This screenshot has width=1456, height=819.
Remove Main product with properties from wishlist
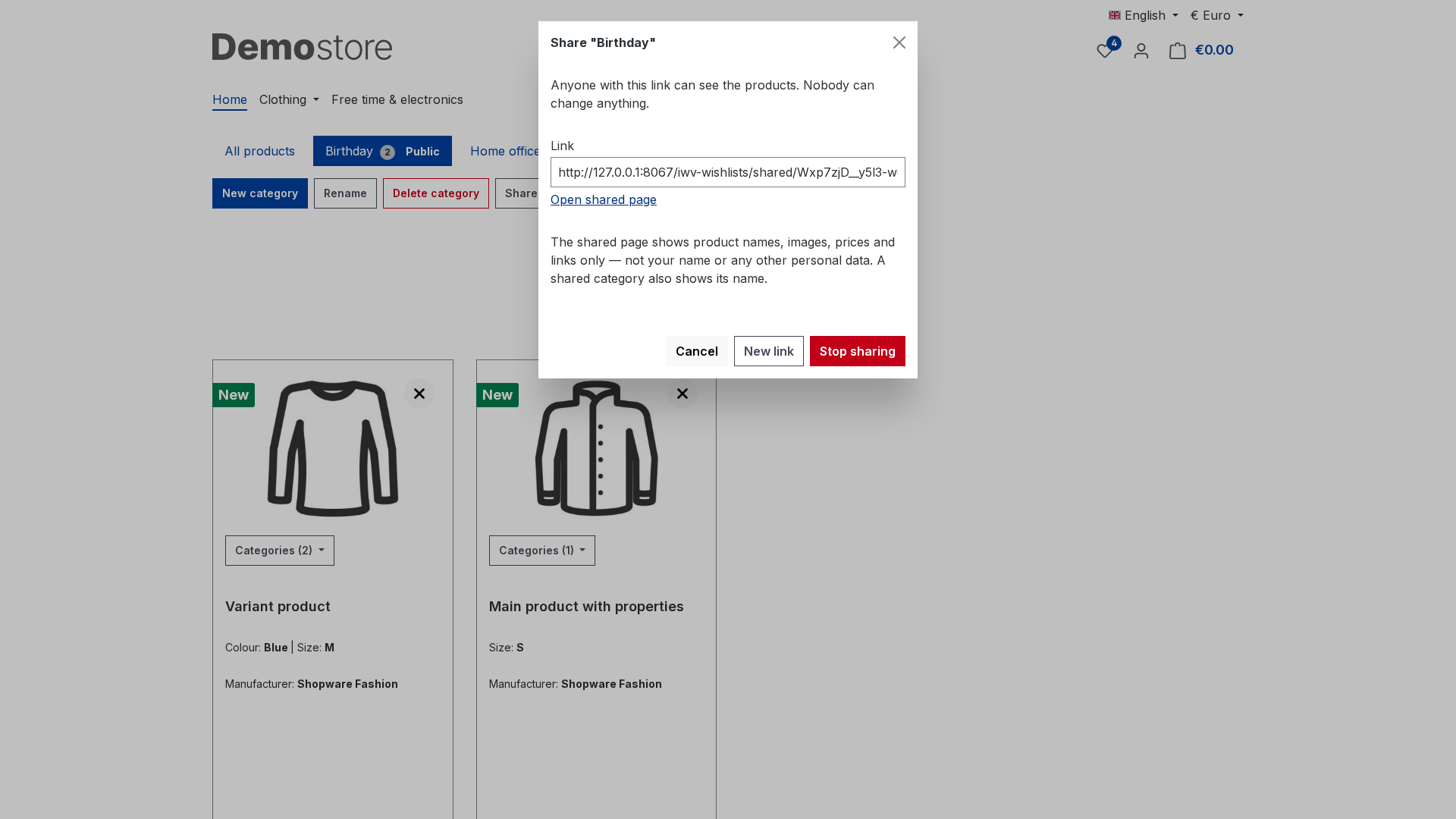click(682, 394)
